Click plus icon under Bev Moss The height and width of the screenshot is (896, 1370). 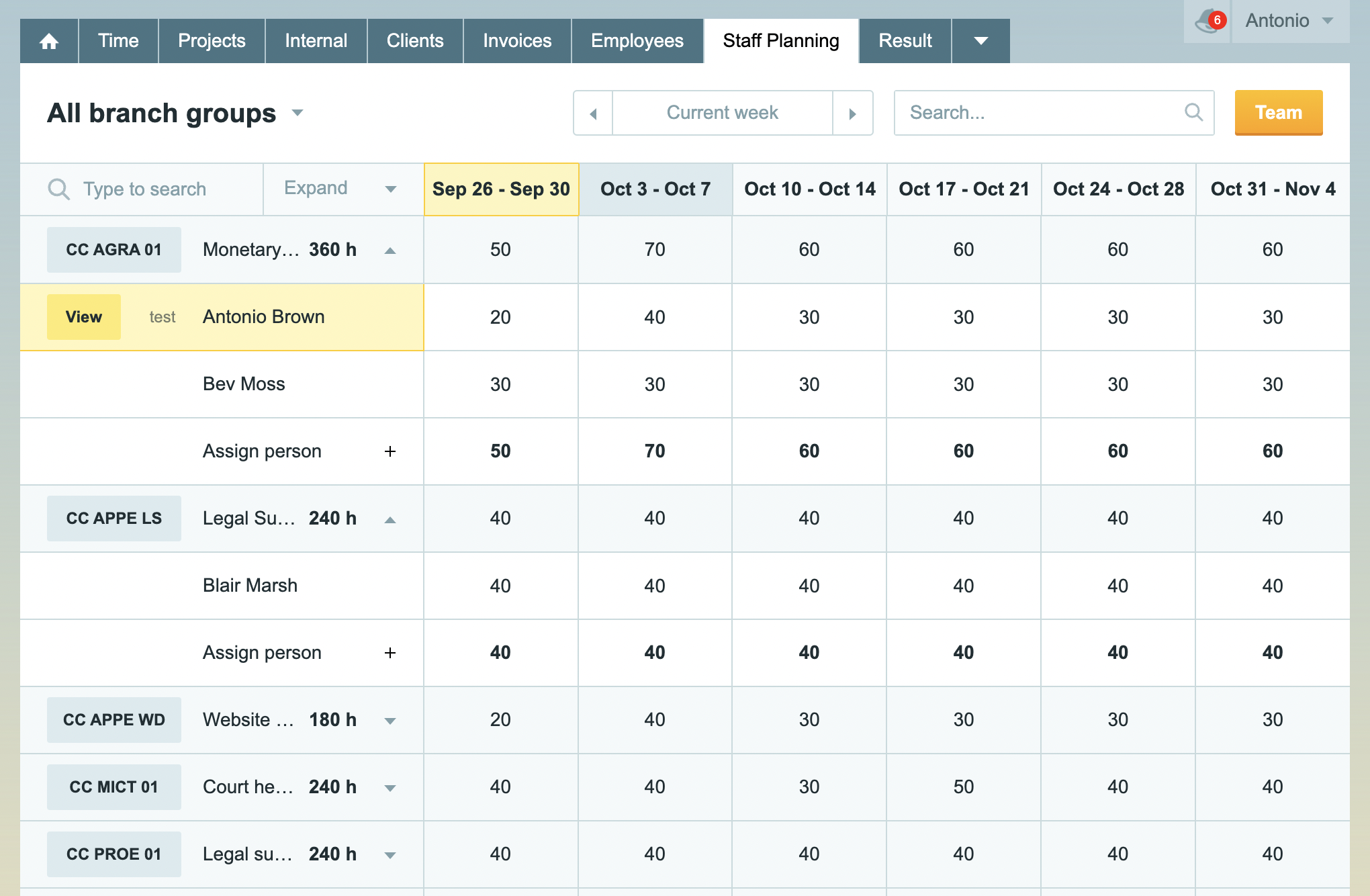390,451
